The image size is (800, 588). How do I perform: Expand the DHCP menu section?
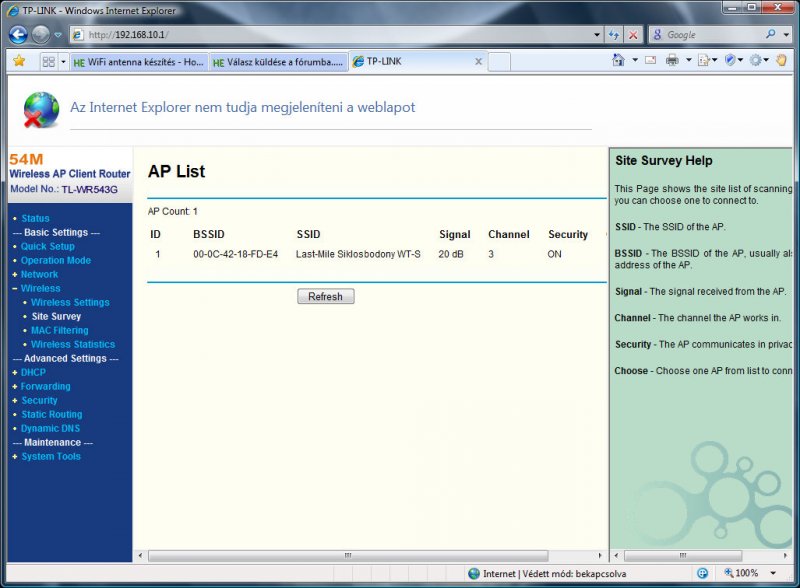click(33, 373)
